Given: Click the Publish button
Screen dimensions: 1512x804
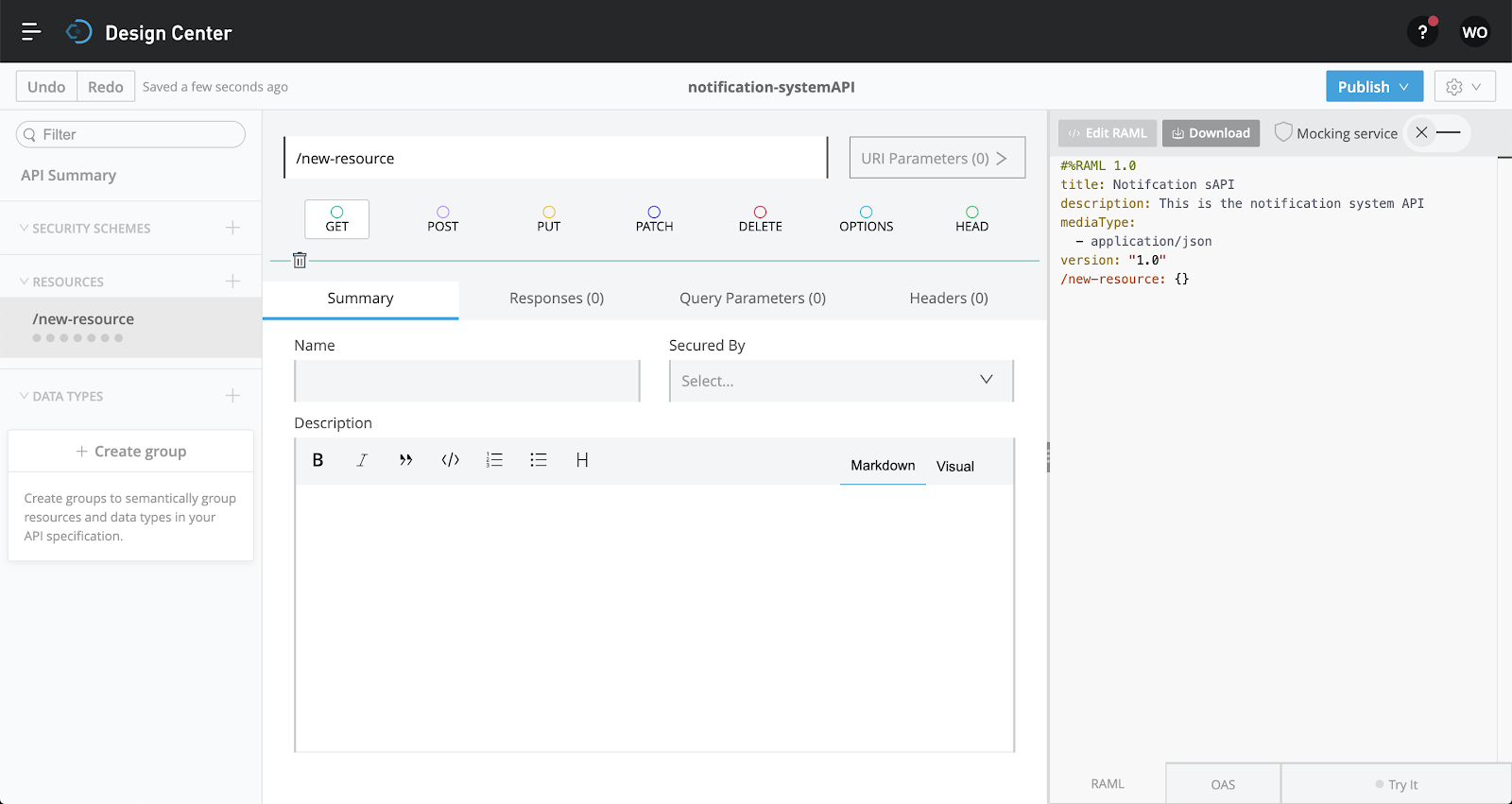Looking at the screenshot, I should [1363, 87].
